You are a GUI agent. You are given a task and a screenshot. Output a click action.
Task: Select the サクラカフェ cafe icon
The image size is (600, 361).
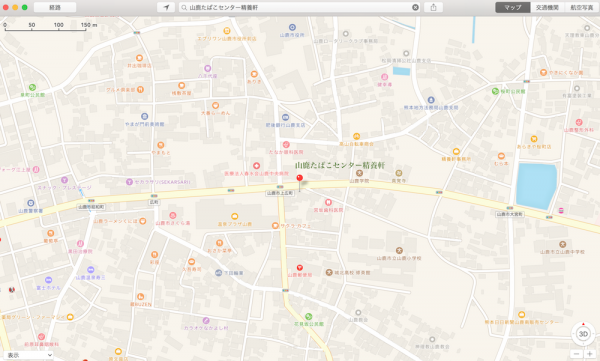pyautogui.click(x=275, y=226)
